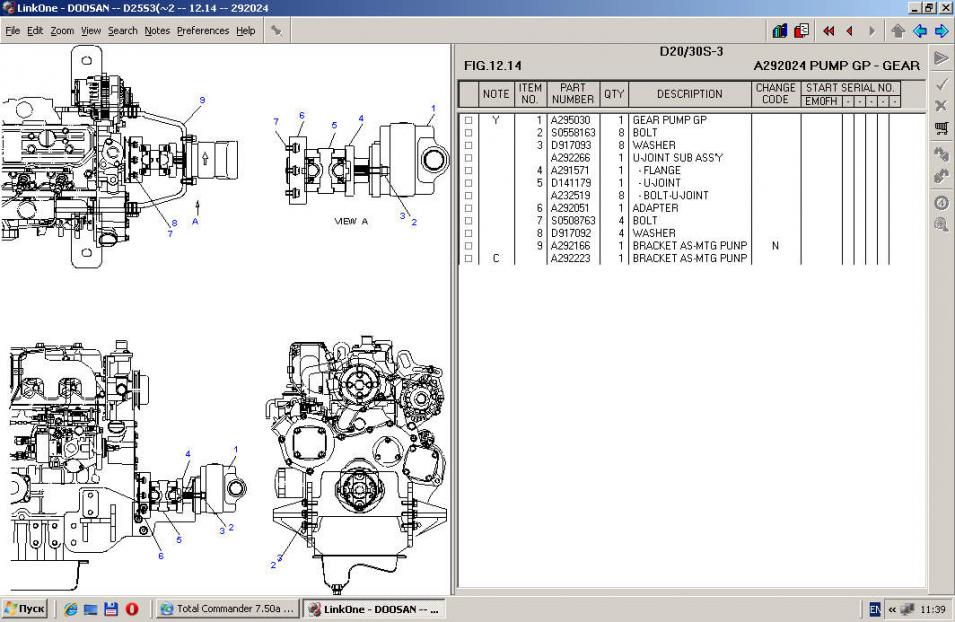Screen dimensions: 955x622
Task: Click the VIEW A label in diagram
Action: 351,221
